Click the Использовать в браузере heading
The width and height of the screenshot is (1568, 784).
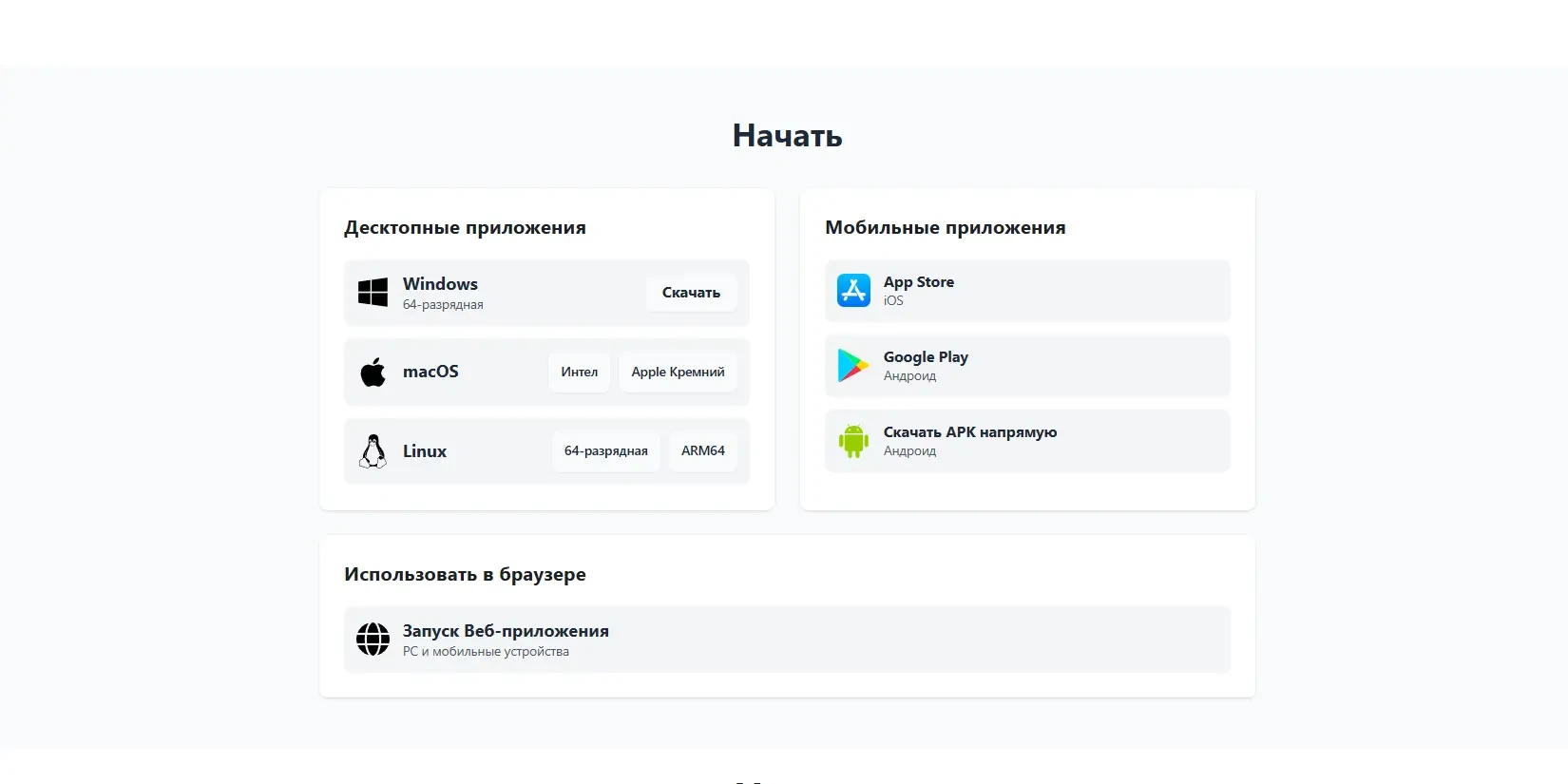pos(465,575)
